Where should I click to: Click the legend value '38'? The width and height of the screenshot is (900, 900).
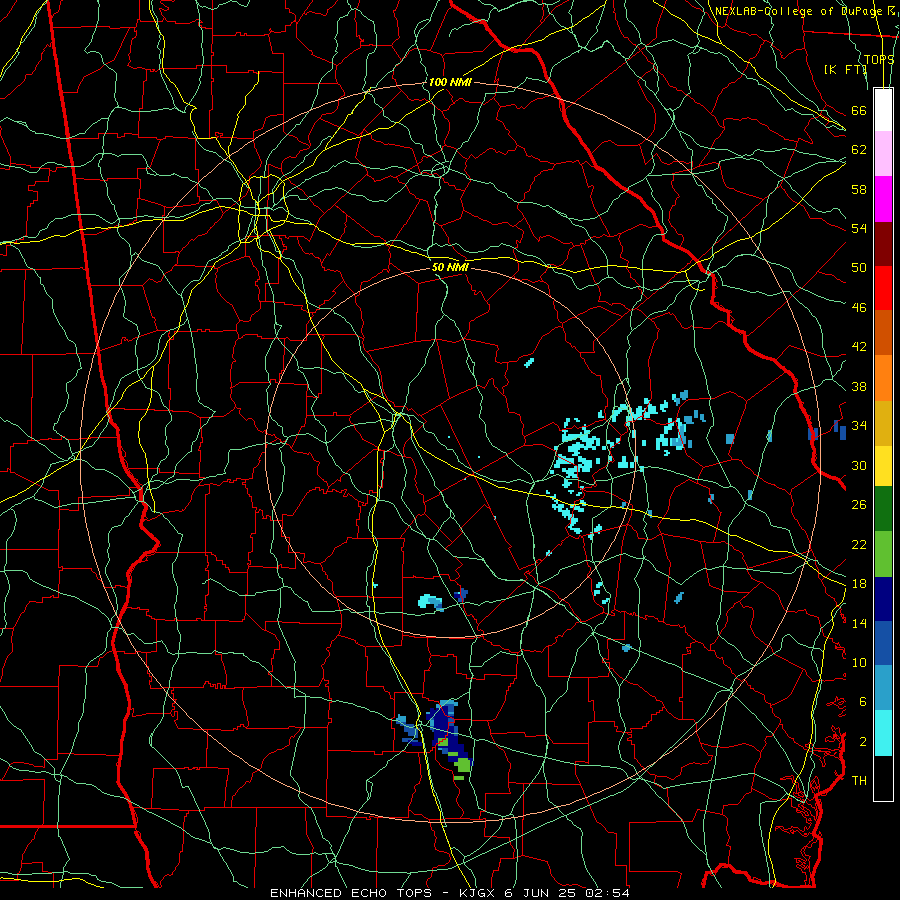(x=859, y=386)
